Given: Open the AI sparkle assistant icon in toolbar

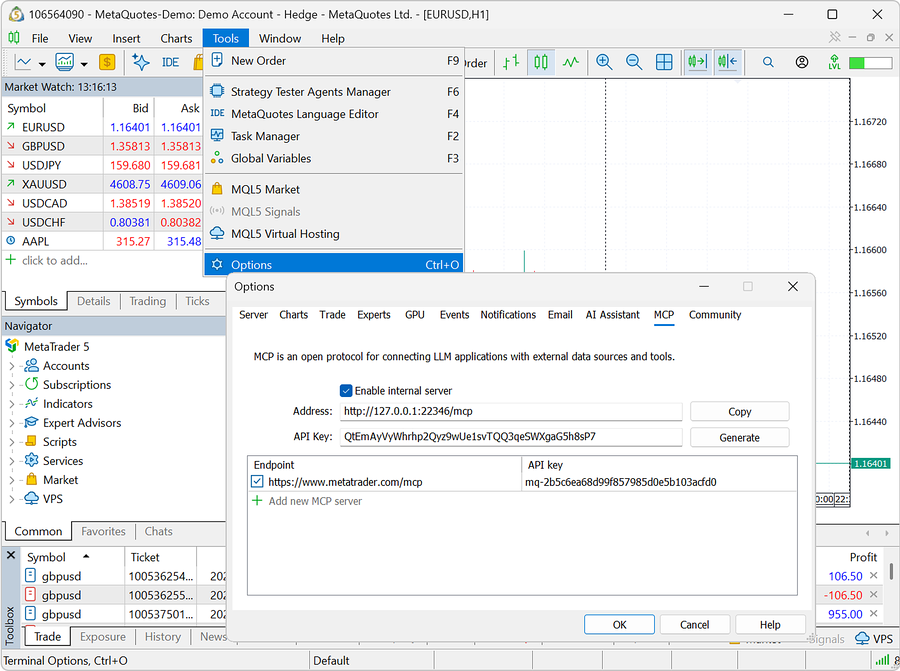Looking at the screenshot, I should (141, 62).
